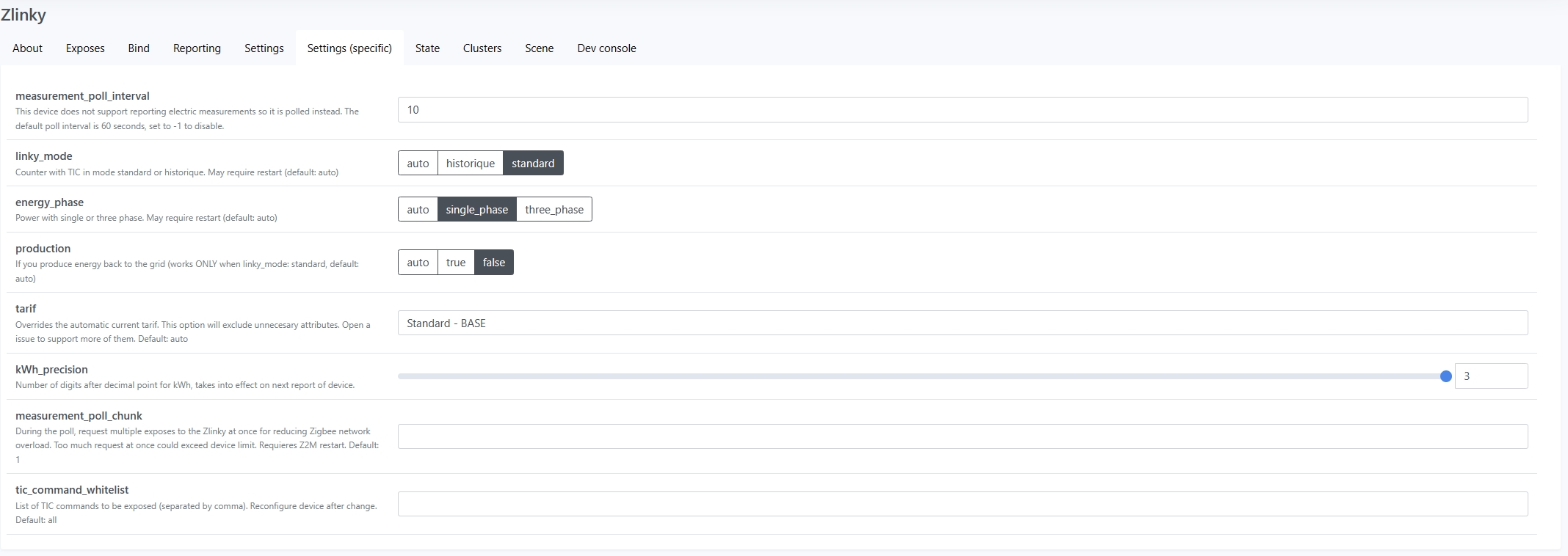Go to the Scene tab

click(x=540, y=48)
